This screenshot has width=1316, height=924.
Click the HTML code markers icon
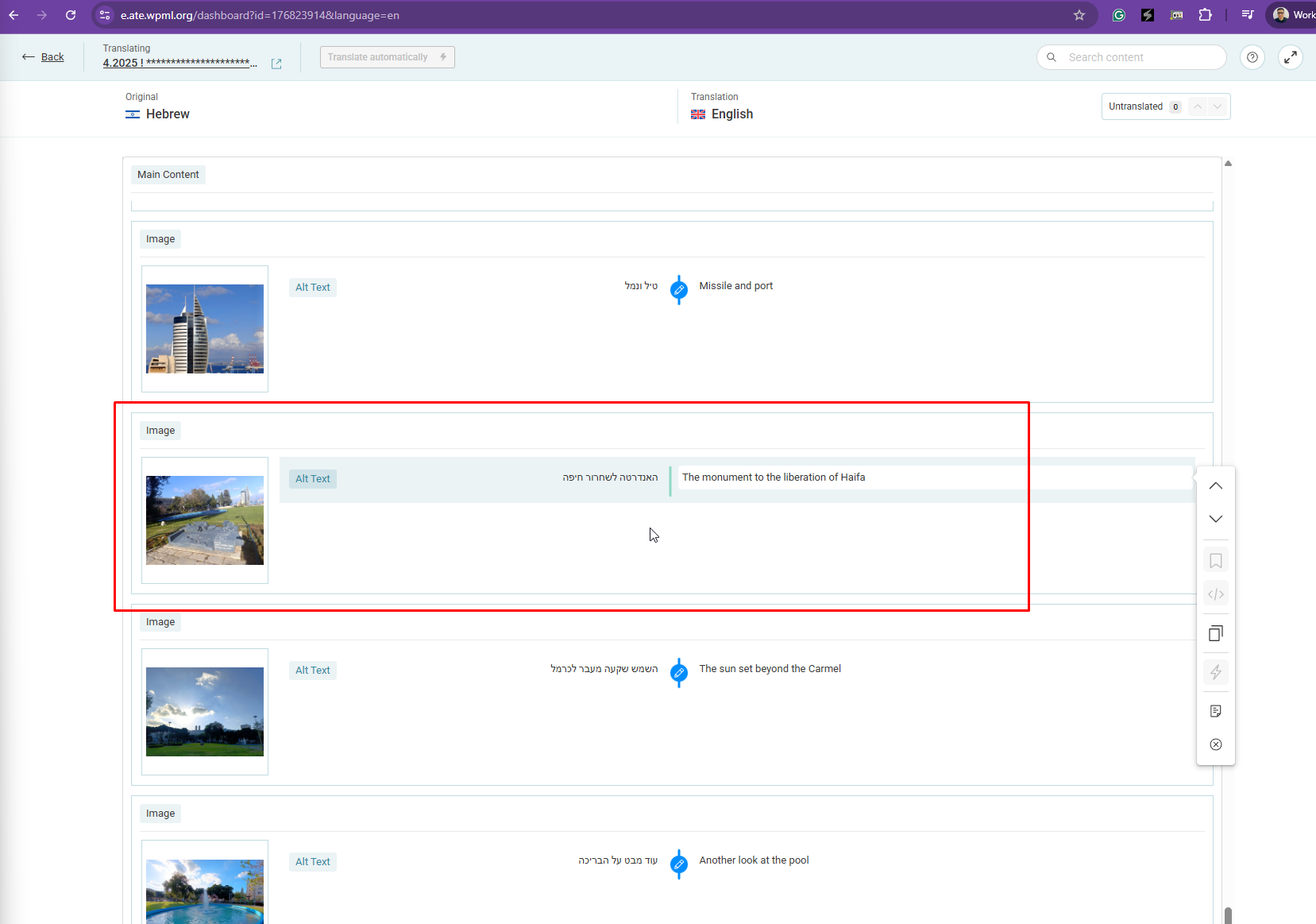click(x=1215, y=594)
